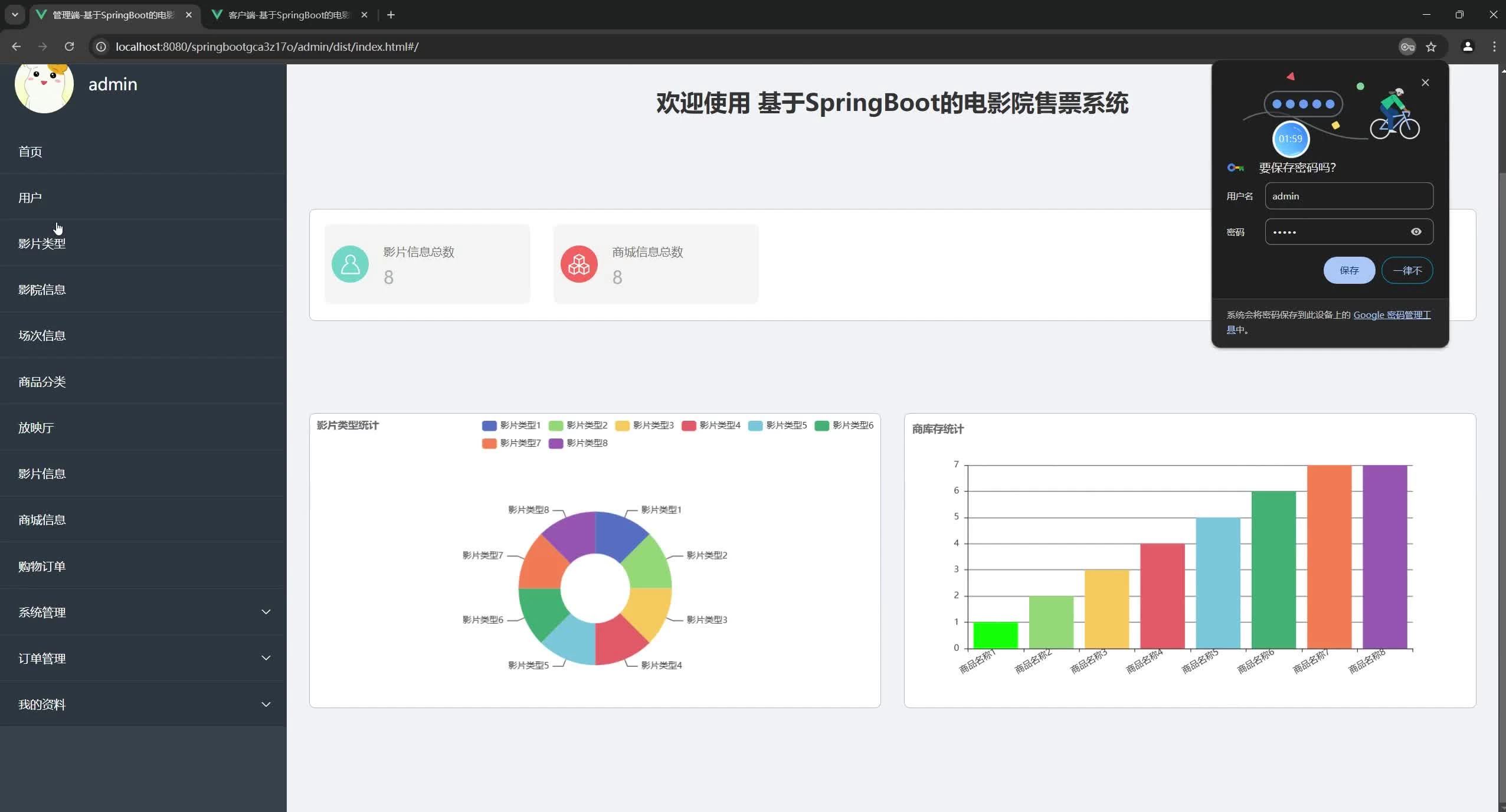1506x812 pixels.
Task: Click the purple 商品名称8 bar
Action: coord(1384,557)
